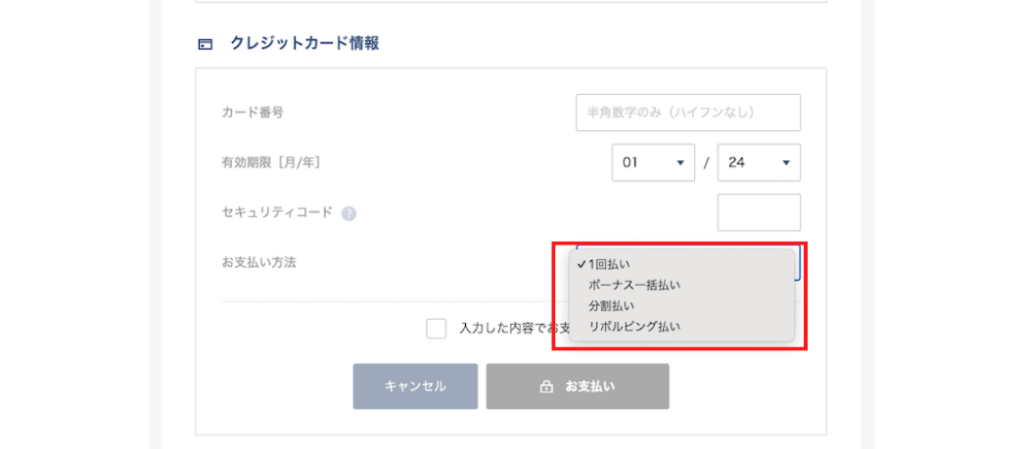This screenshot has width=1024, height=449.
Task: Click the セキュリティコード label text
Action: coord(277,212)
